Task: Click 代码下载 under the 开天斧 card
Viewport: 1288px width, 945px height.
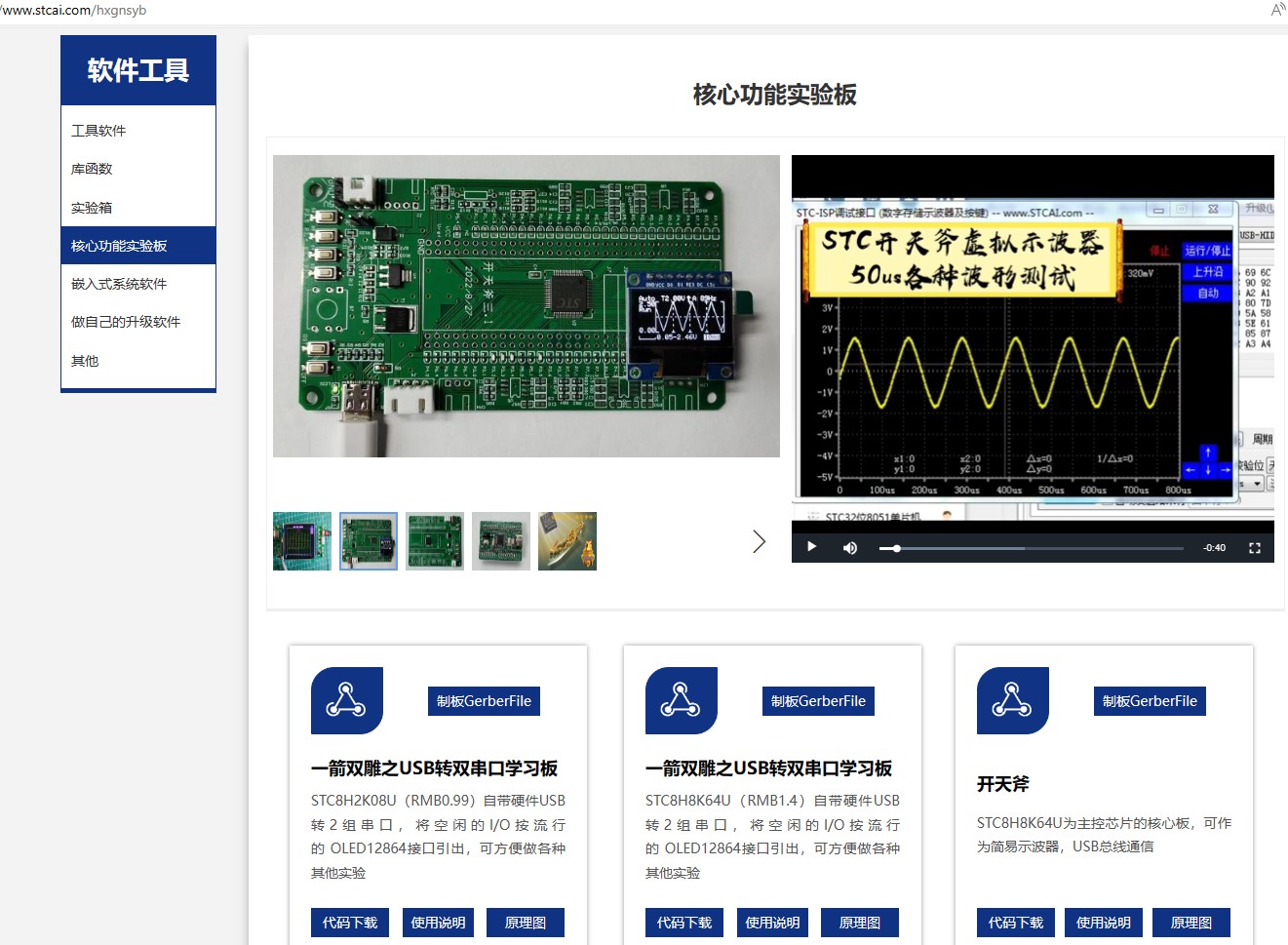Action: (1016, 923)
